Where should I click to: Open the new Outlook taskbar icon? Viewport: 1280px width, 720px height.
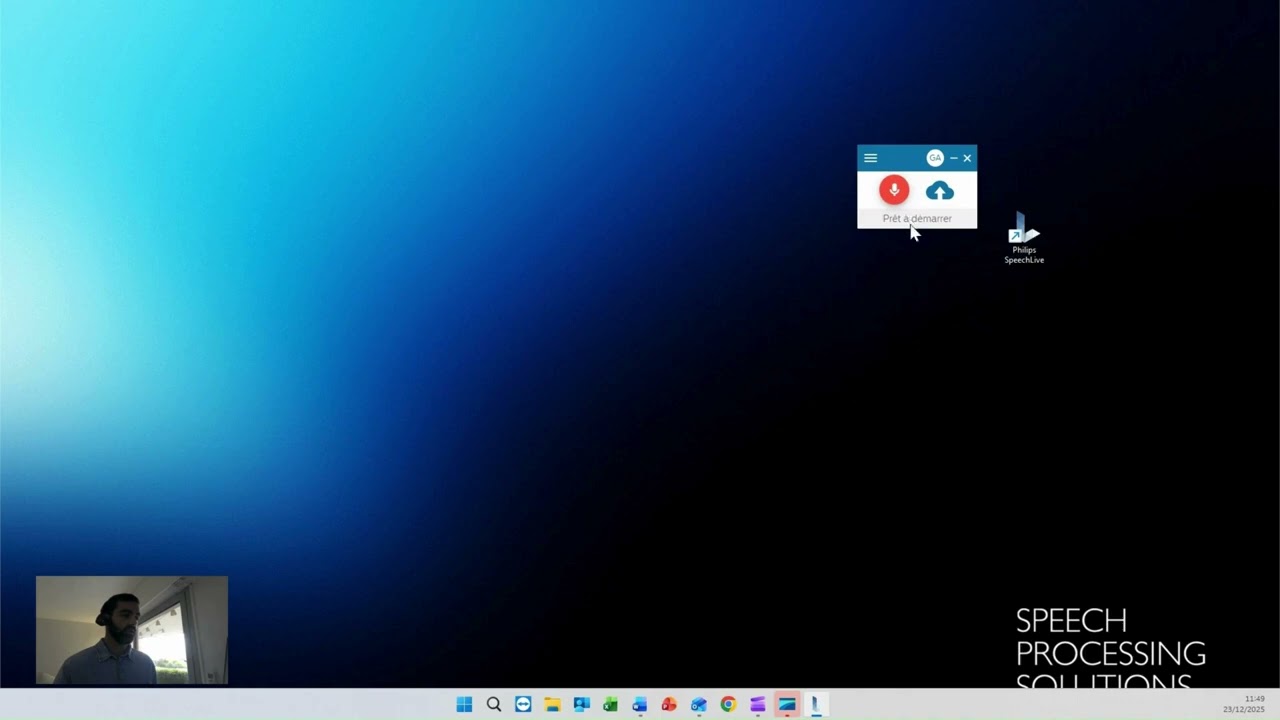699,704
